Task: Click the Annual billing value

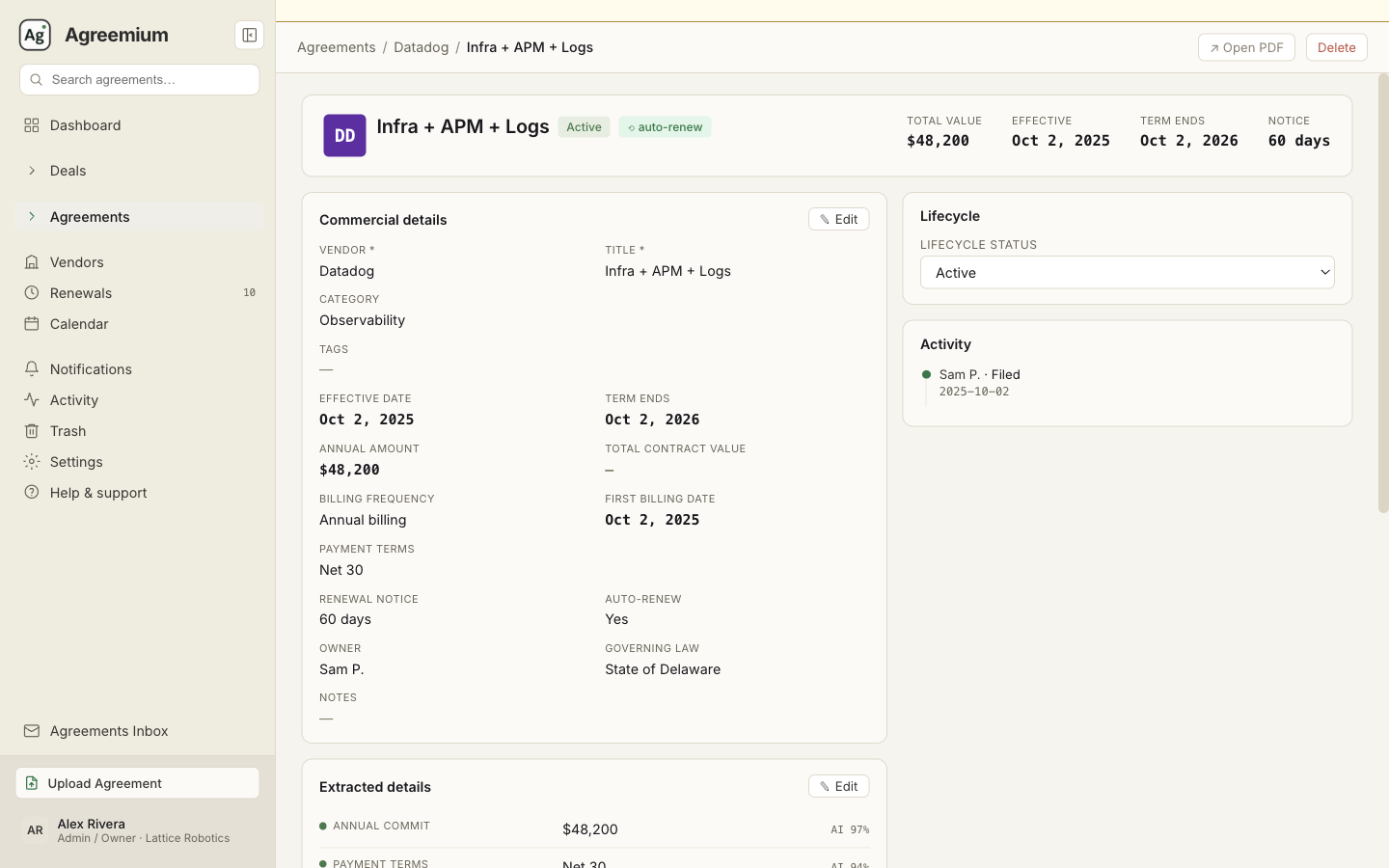Action: click(363, 520)
